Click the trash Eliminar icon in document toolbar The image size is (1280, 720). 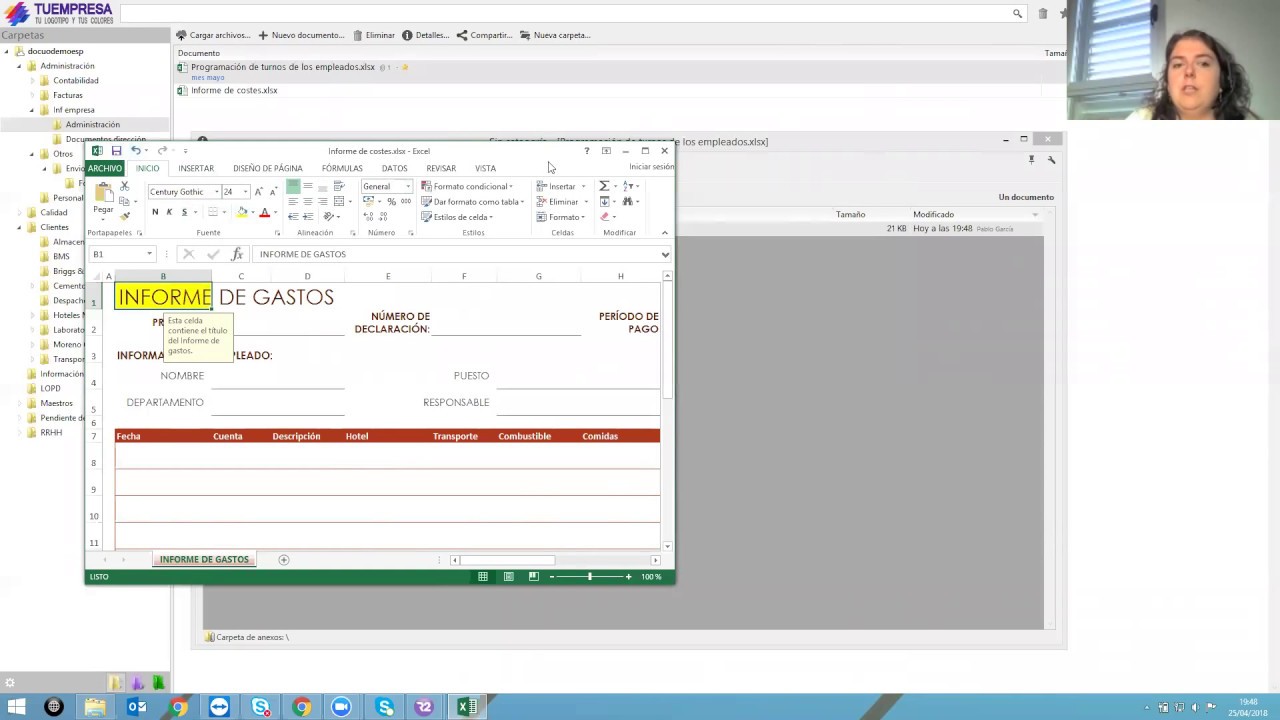pos(358,35)
